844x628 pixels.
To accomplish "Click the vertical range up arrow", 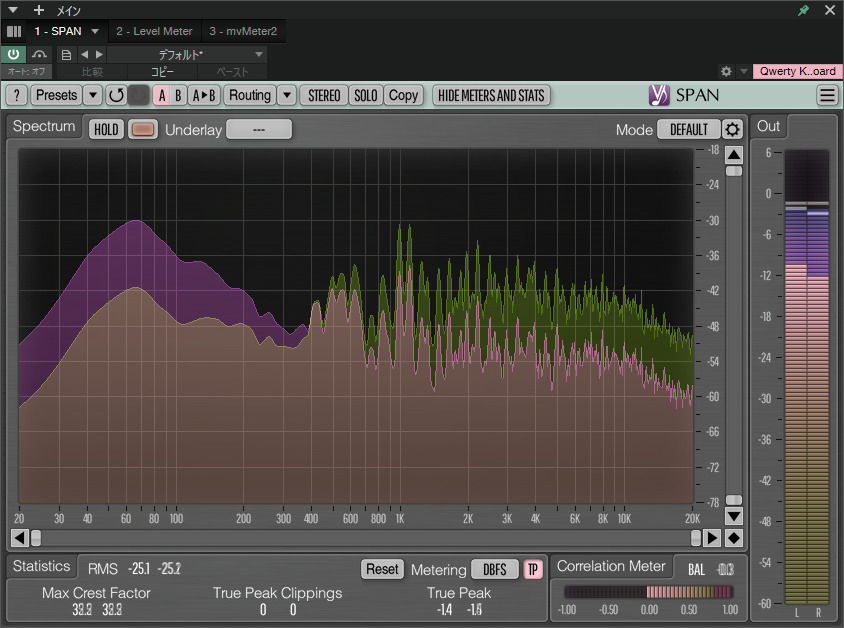I will point(734,154).
